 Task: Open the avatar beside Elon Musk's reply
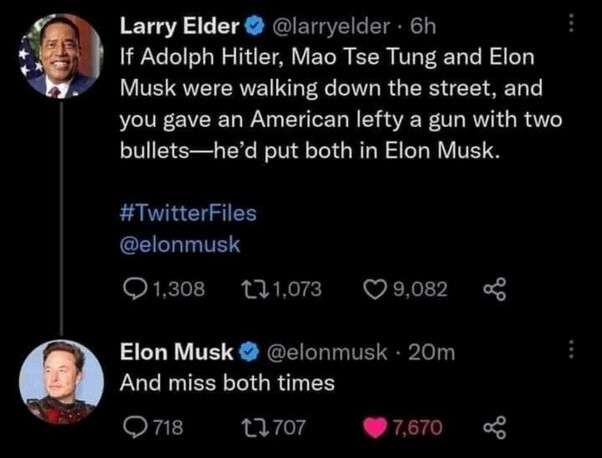point(61,381)
